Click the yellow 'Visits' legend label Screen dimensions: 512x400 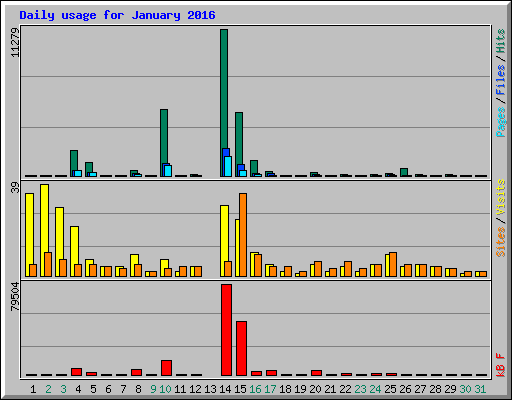pos(501,198)
